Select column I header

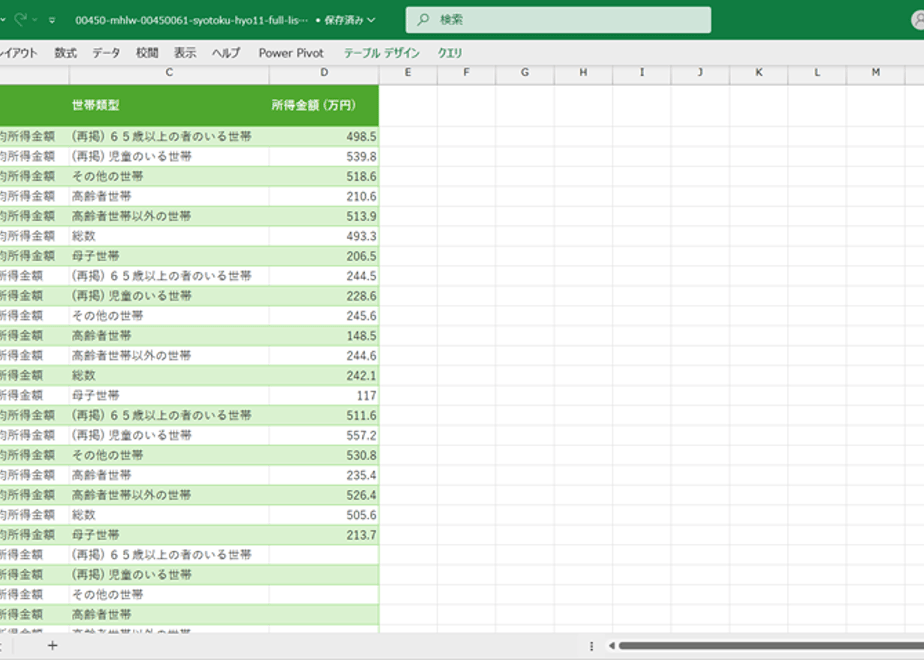(642, 72)
